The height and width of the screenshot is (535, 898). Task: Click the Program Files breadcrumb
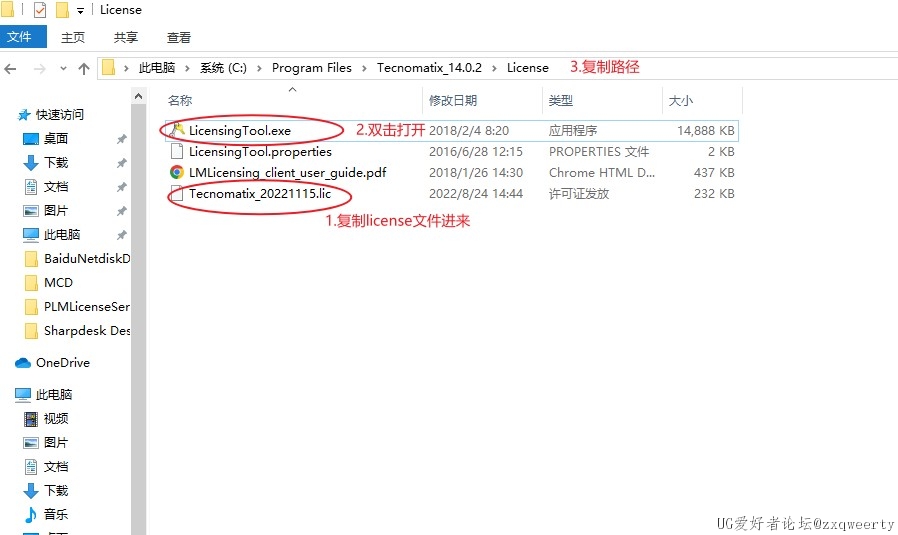coord(312,68)
